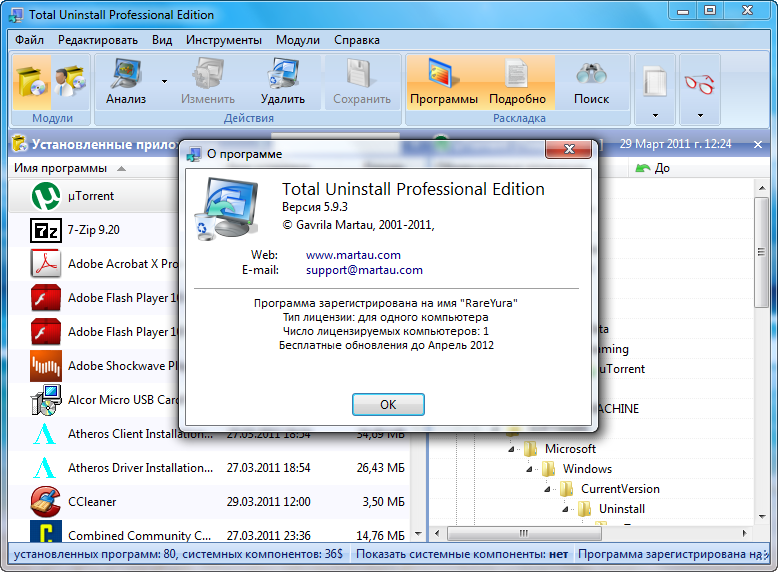Click the До column header
Viewport: 778px width, 572px height.
[662, 168]
